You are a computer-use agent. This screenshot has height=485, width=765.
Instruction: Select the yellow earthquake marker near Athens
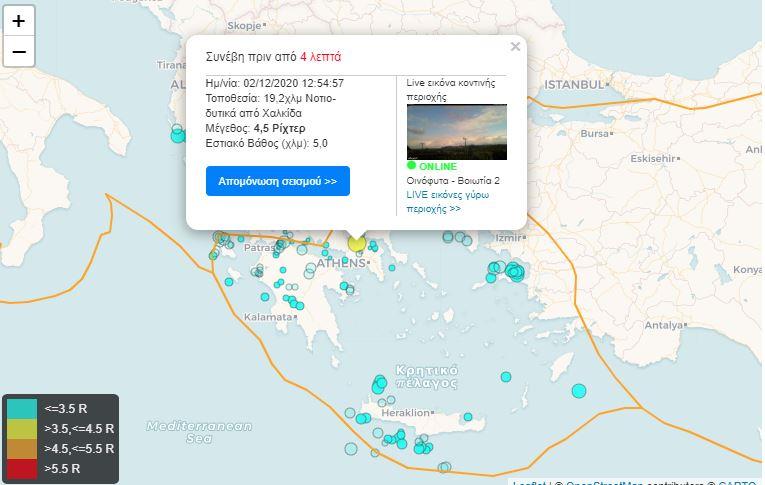[x=357, y=243]
